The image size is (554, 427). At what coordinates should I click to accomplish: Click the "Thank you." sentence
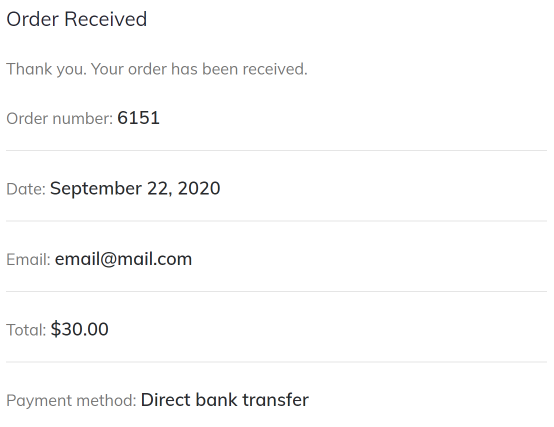46,69
